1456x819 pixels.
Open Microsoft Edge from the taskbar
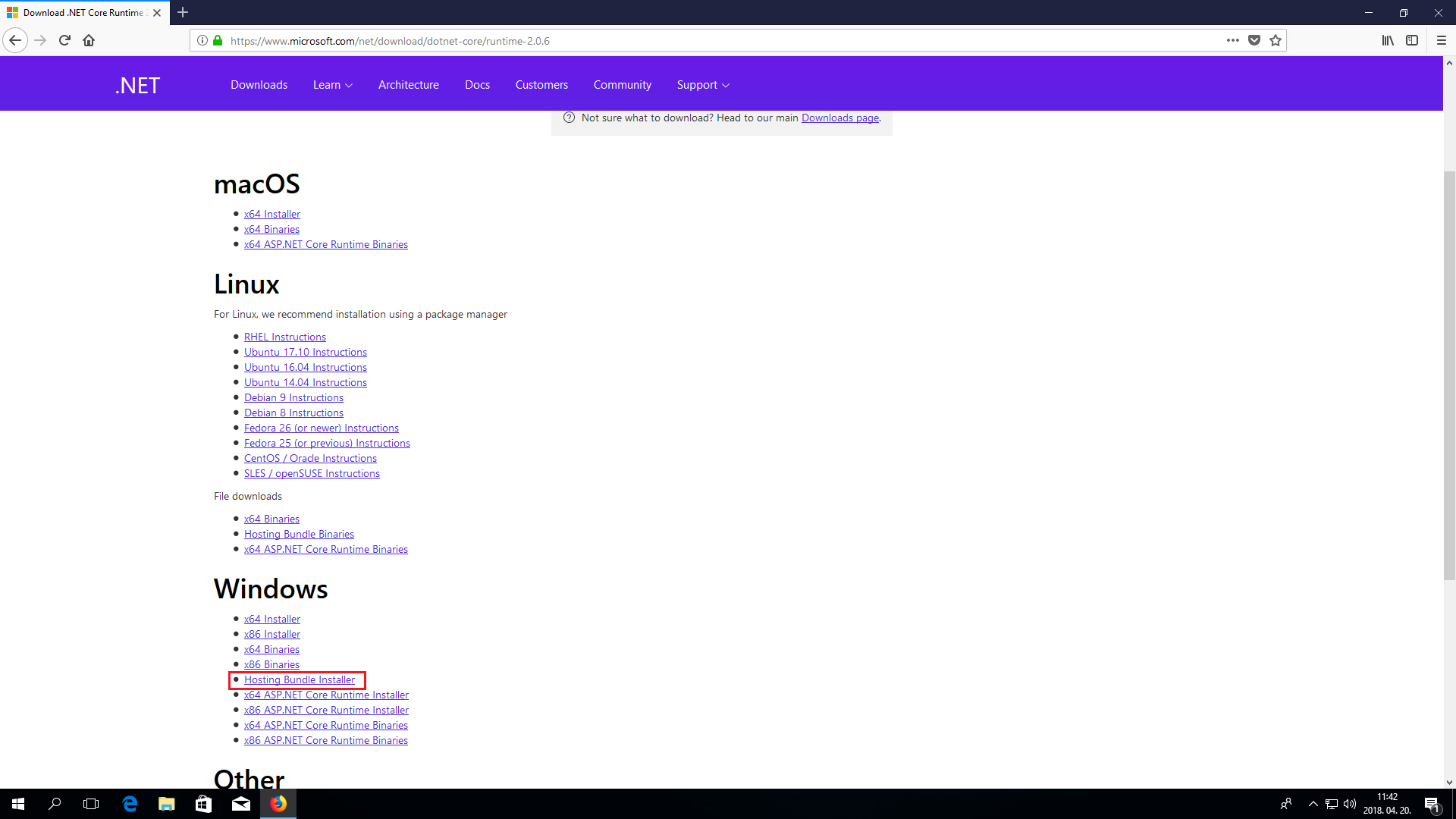pos(130,804)
